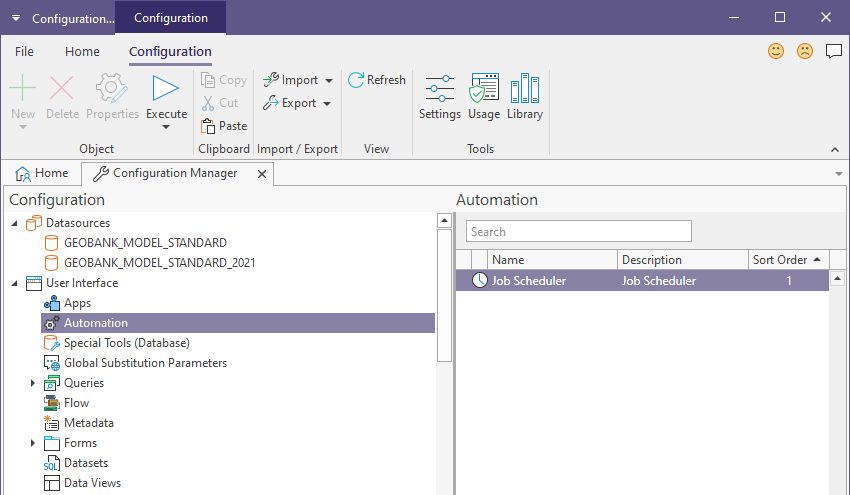Open the Library tool

point(524,97)
